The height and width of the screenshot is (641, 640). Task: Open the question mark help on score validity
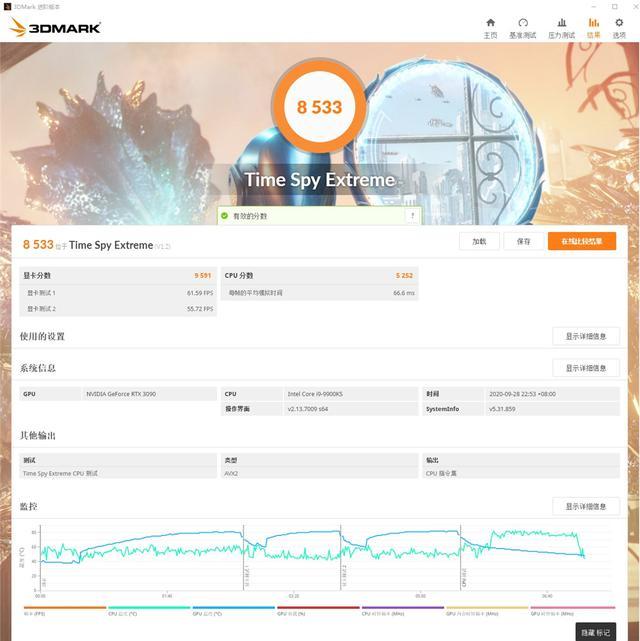[x=412, y=215]
